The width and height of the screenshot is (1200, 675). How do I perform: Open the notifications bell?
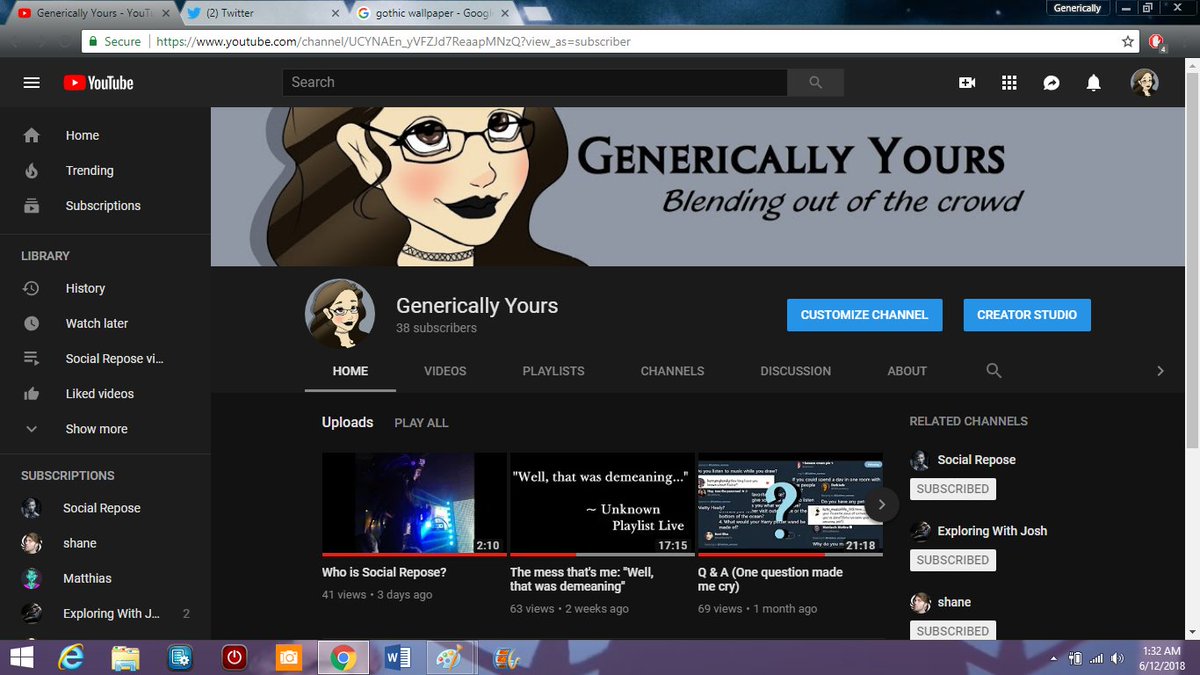[1094, 83]
